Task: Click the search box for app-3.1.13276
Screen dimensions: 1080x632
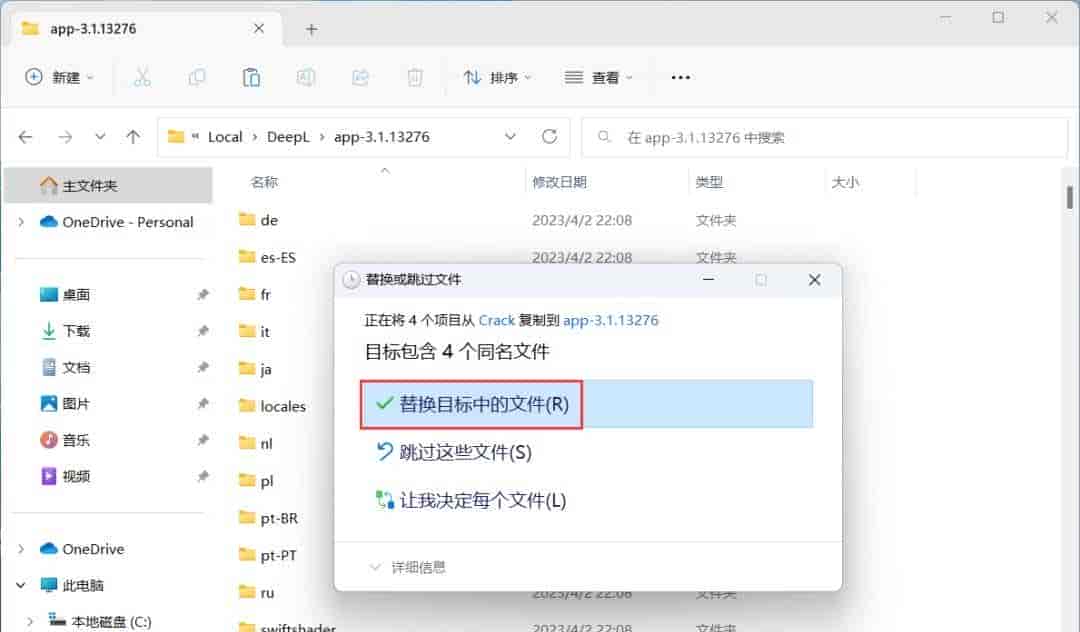Action: (824, 137)
